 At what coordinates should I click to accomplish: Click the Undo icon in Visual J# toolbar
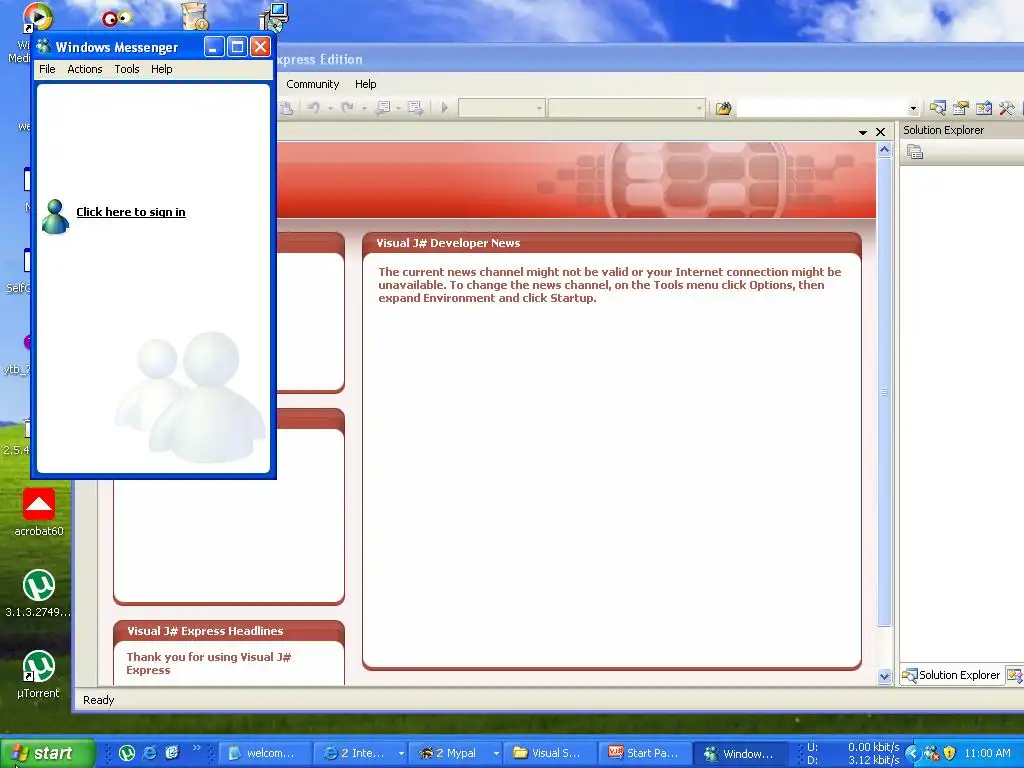click(313, 108)
